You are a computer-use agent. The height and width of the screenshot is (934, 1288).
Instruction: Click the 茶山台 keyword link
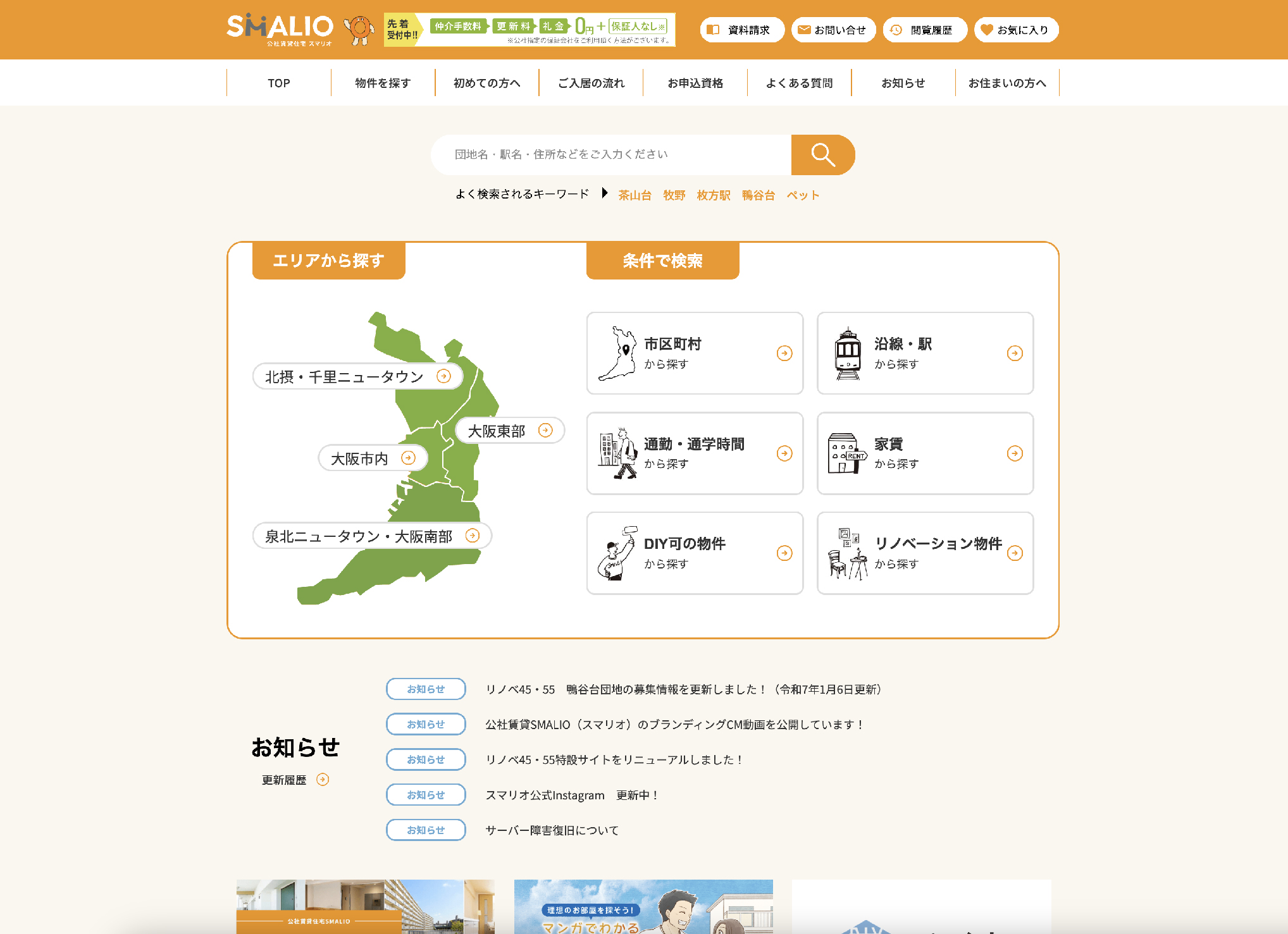pyautogui.click(x=635, y=195)
